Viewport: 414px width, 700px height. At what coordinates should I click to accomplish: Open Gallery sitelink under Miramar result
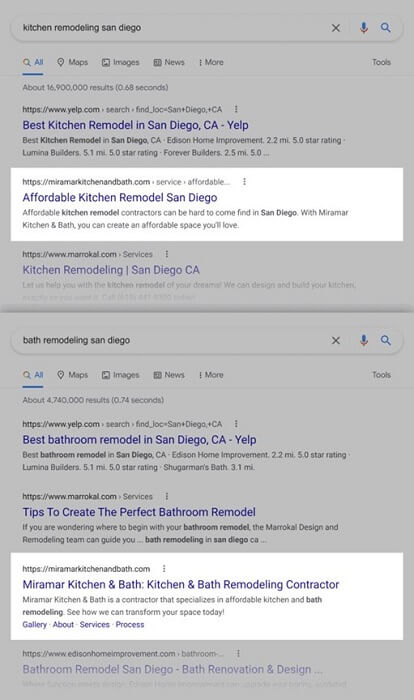(34, 625)
